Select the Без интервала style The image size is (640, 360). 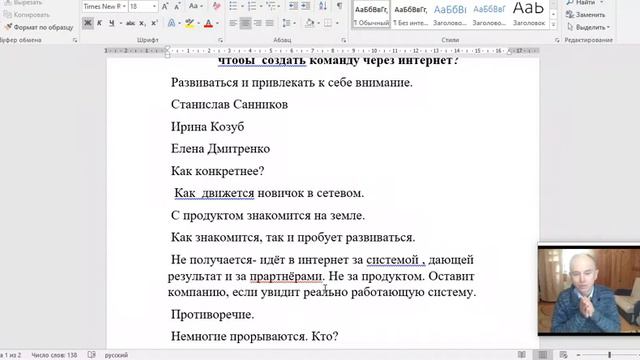411,14
